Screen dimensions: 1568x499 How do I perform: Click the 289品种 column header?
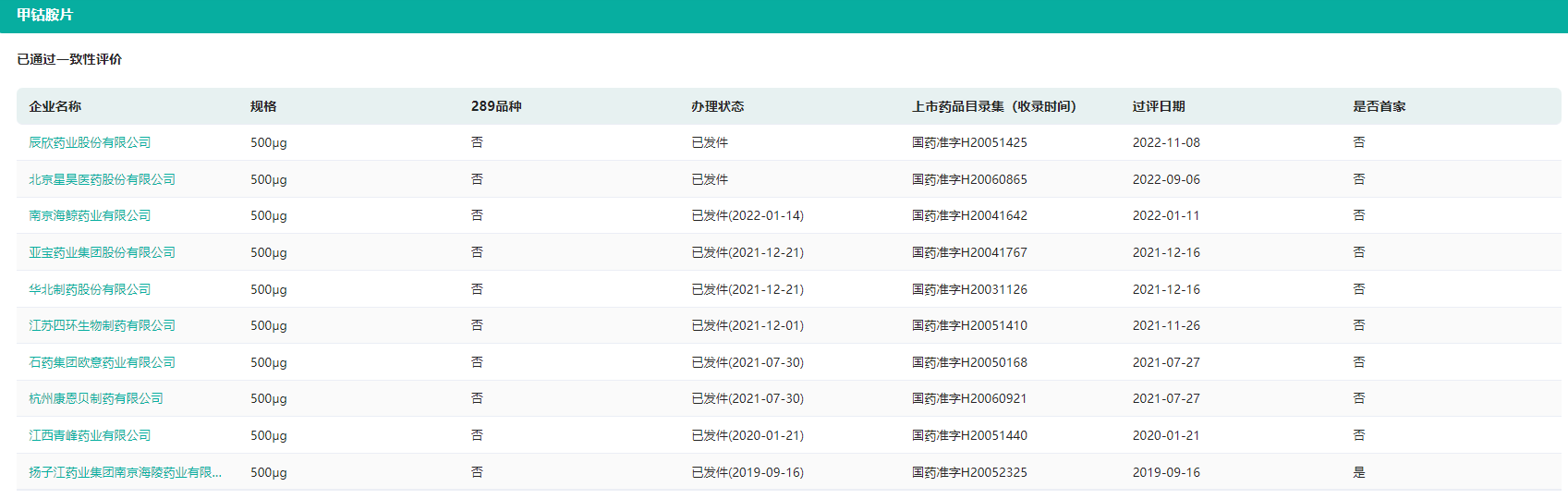496,106
